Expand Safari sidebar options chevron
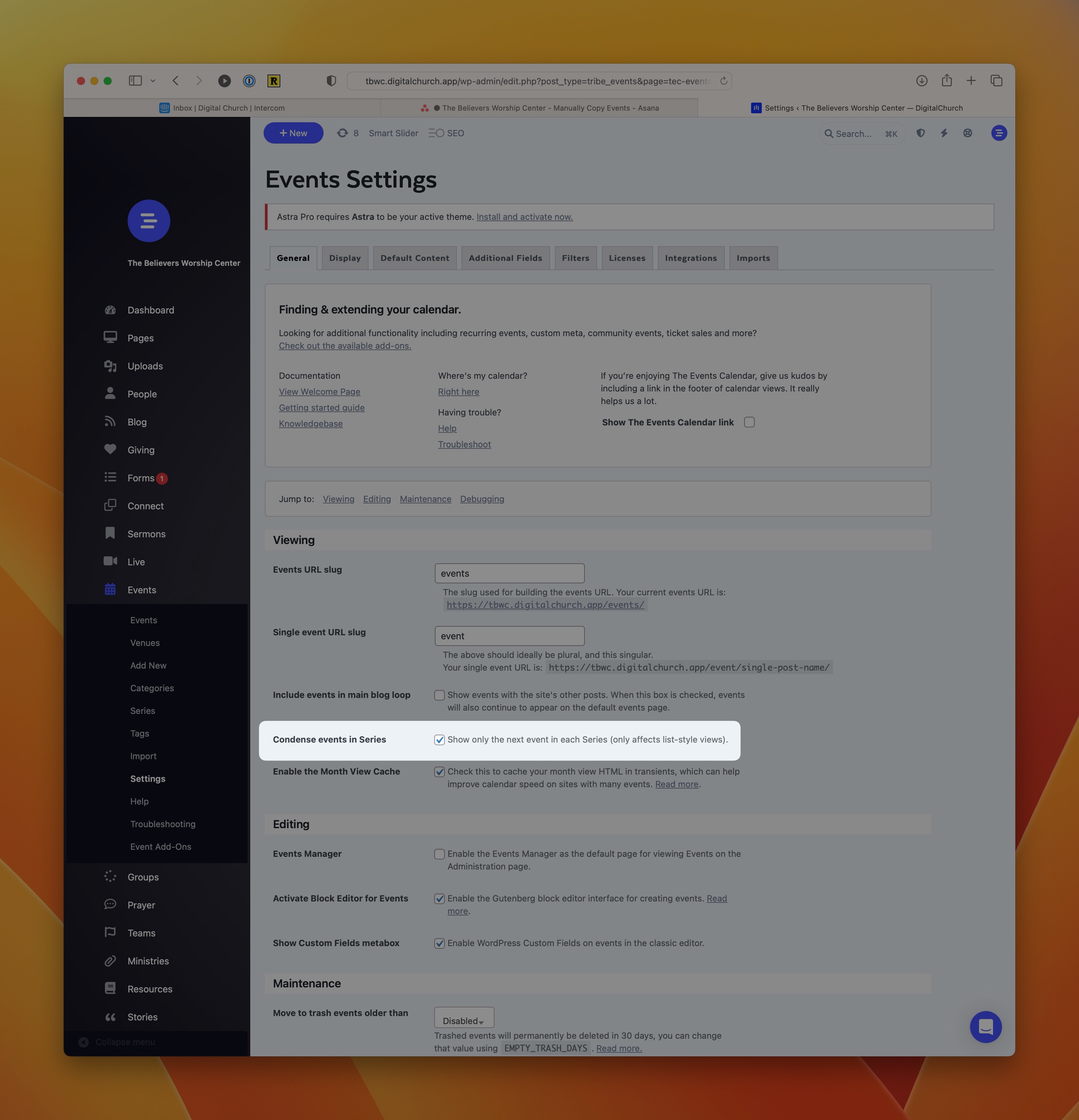Image resolution: width=1079 pixels, height=1120 pixels. pyautogui.click(x=153, y=81)
